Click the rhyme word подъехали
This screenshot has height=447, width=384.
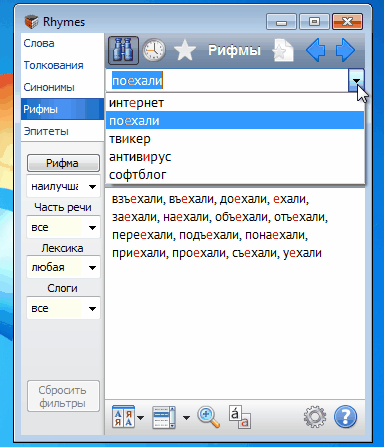[209, 235]
